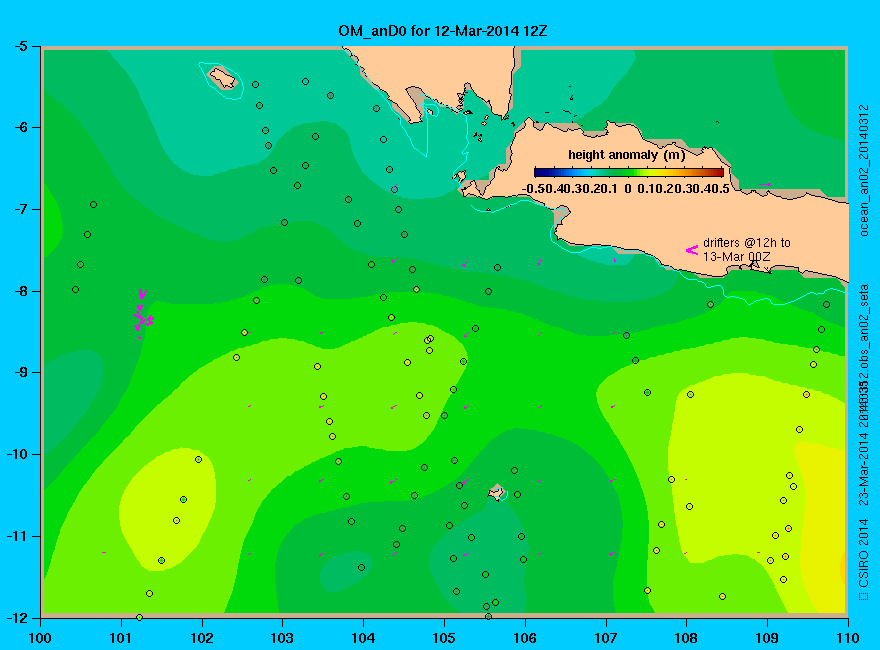Click the x-axis label '100'
The width and height of the screenshot is (880, 650).
40,638
